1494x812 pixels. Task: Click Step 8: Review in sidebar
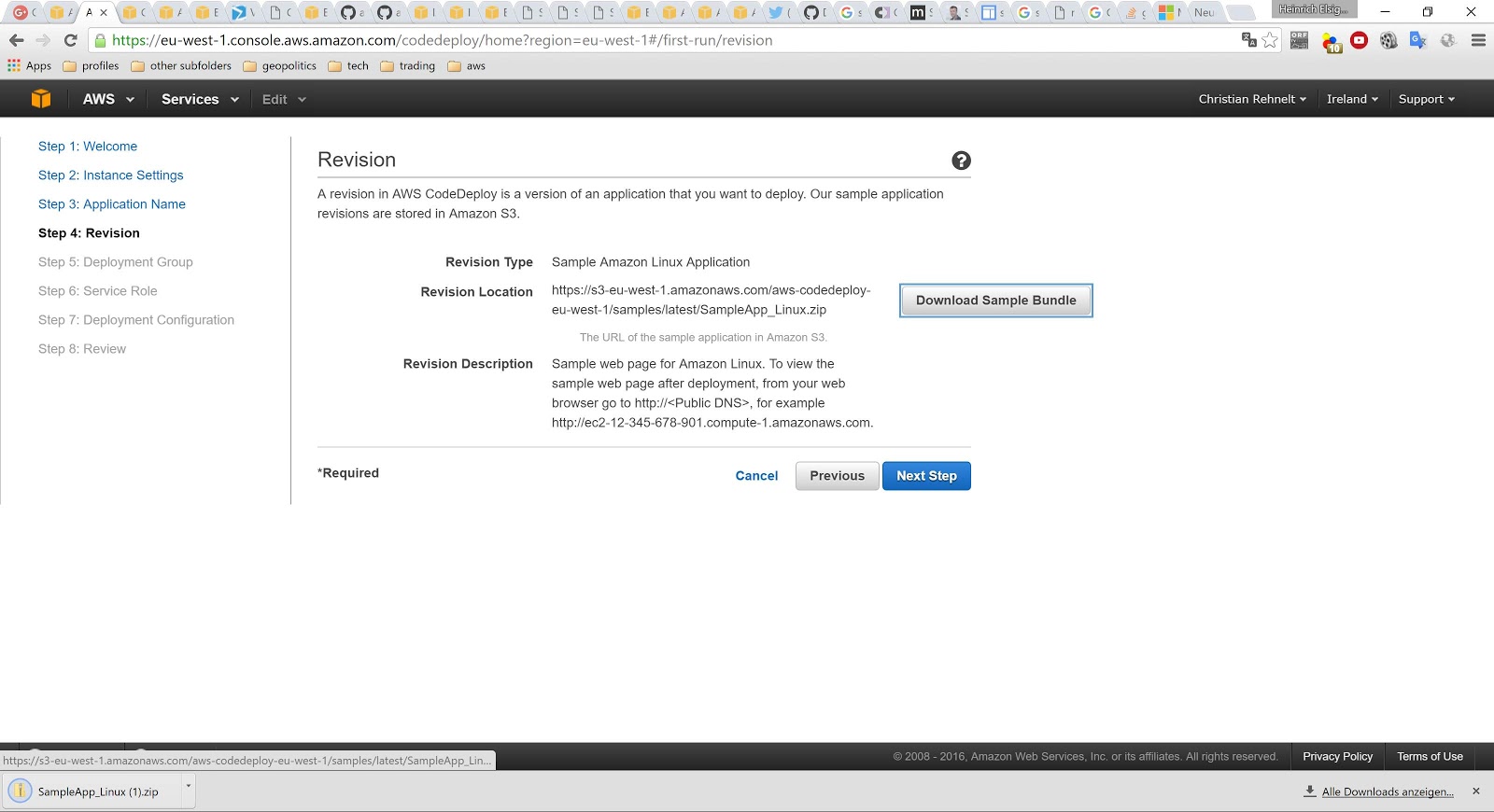coord(82,349)
